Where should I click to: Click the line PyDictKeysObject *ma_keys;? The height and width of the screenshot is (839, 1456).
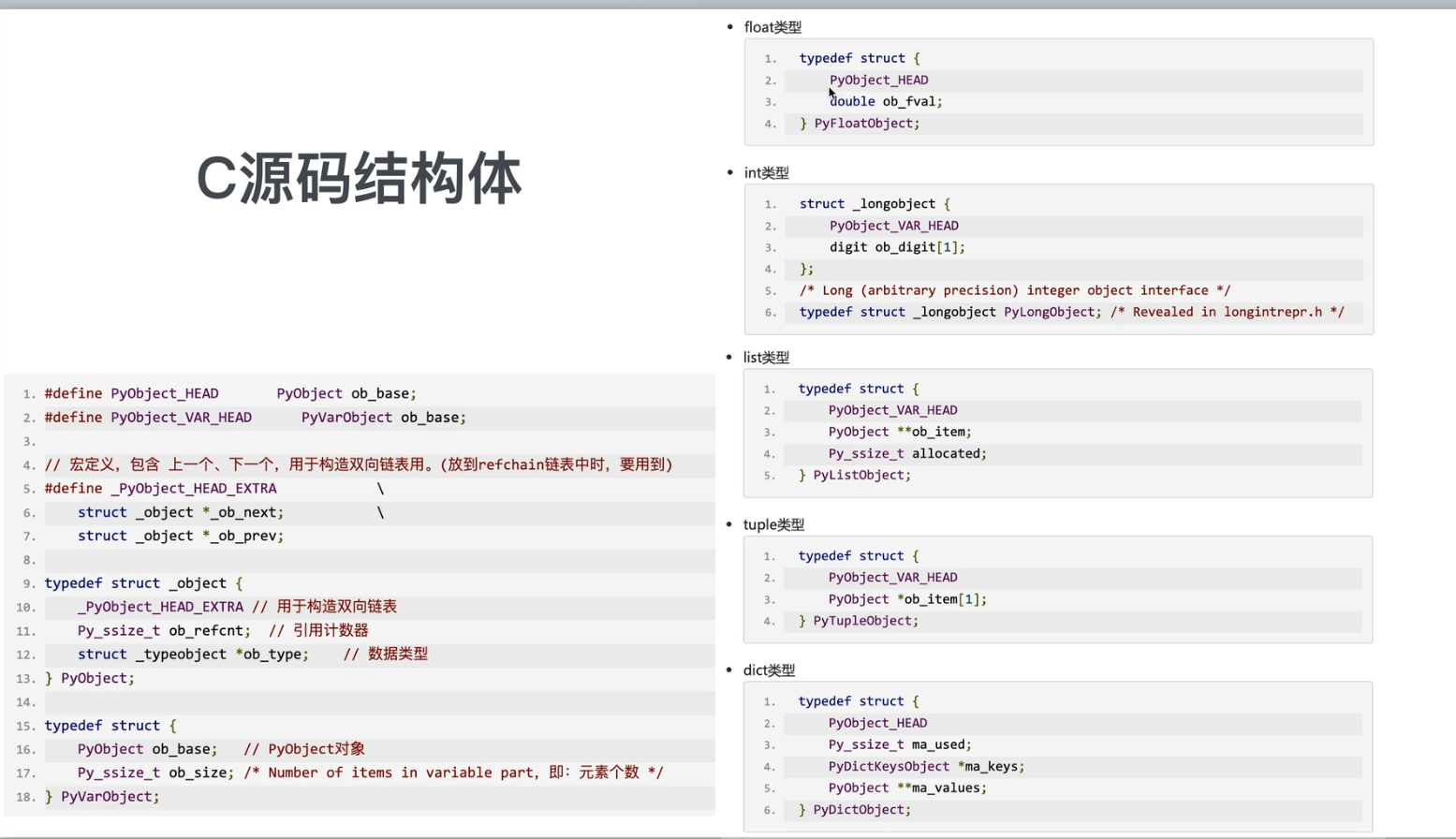[926, 766]
